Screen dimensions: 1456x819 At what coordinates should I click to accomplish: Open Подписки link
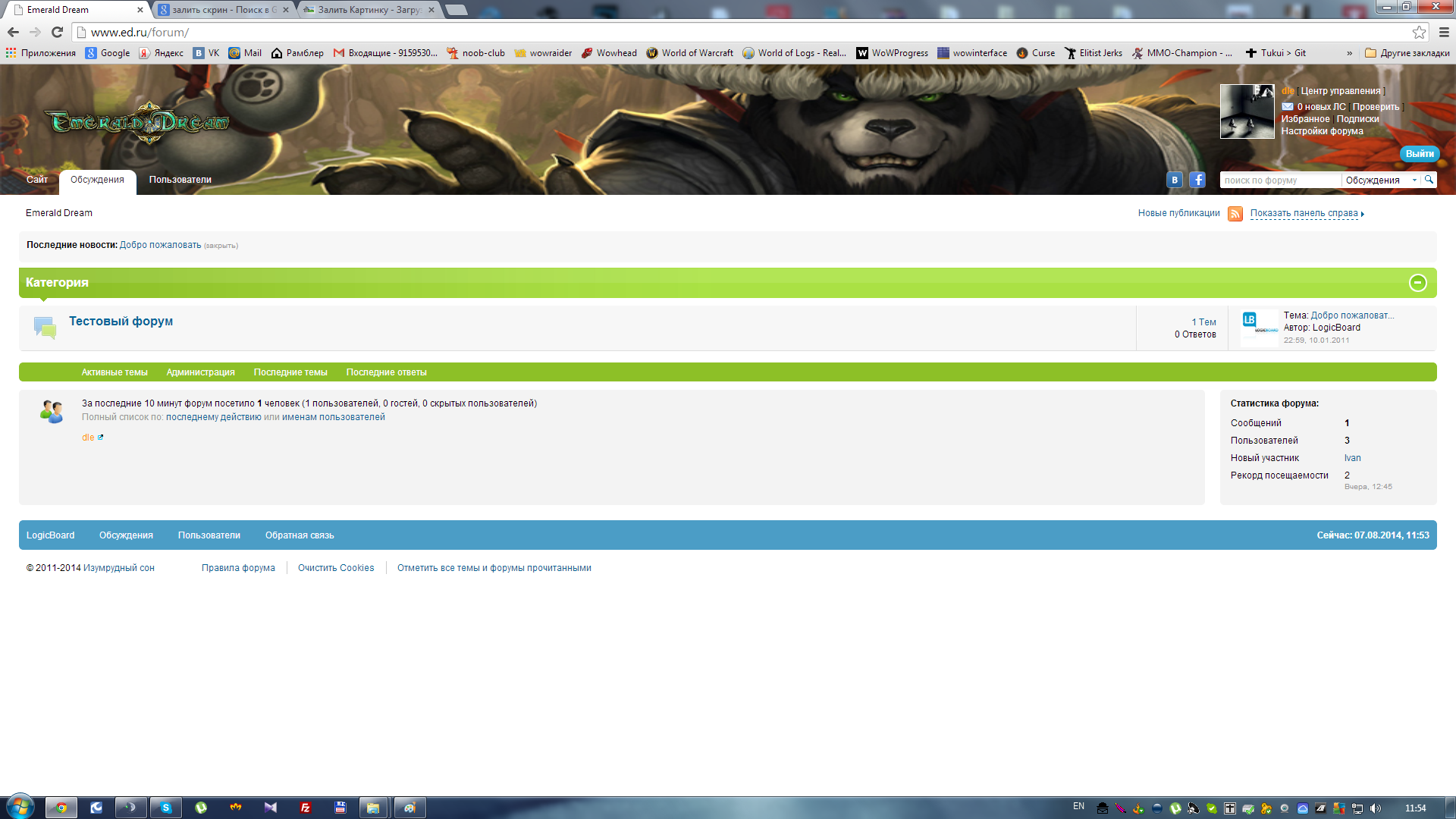click(1357, 119)
